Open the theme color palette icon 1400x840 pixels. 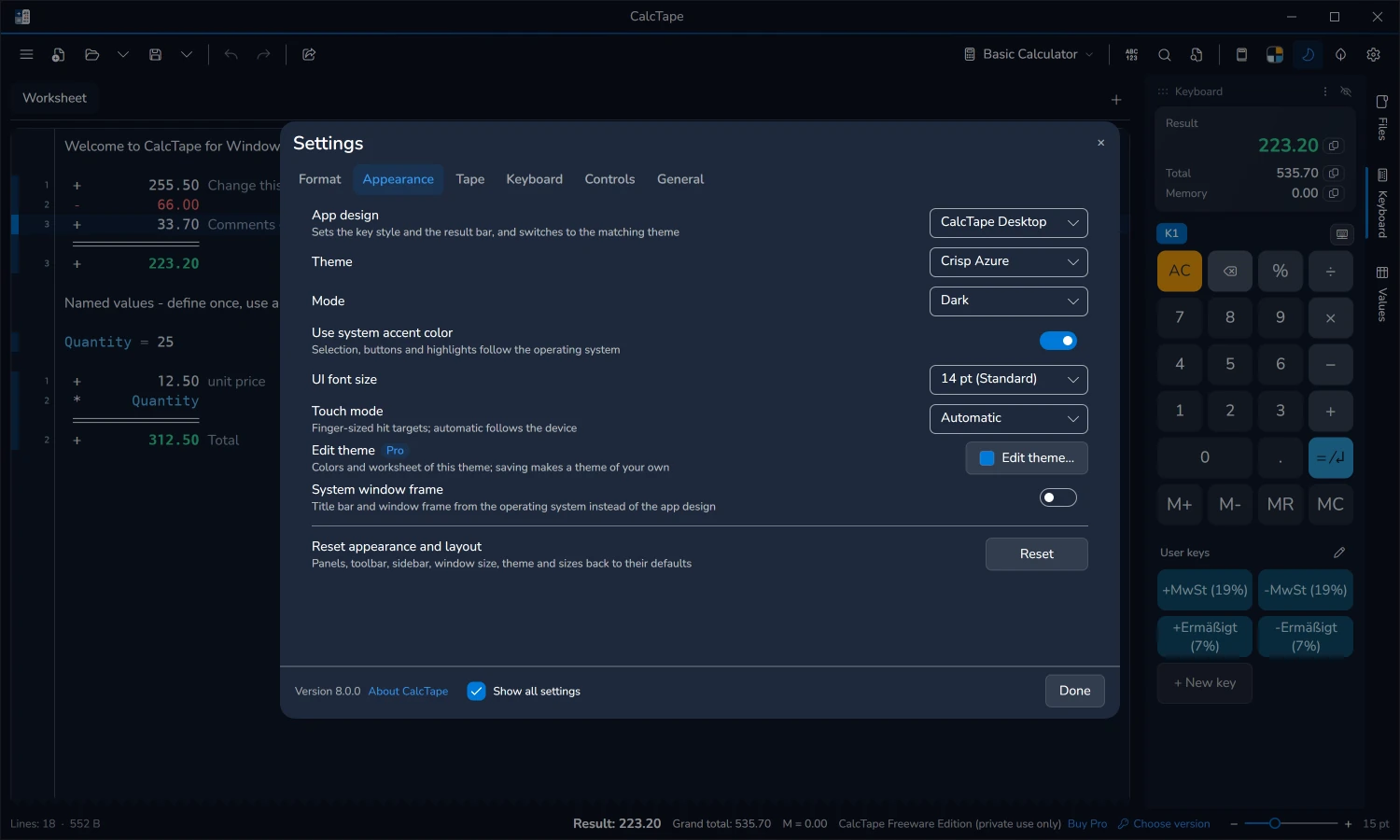click(x=1274, y=55)
